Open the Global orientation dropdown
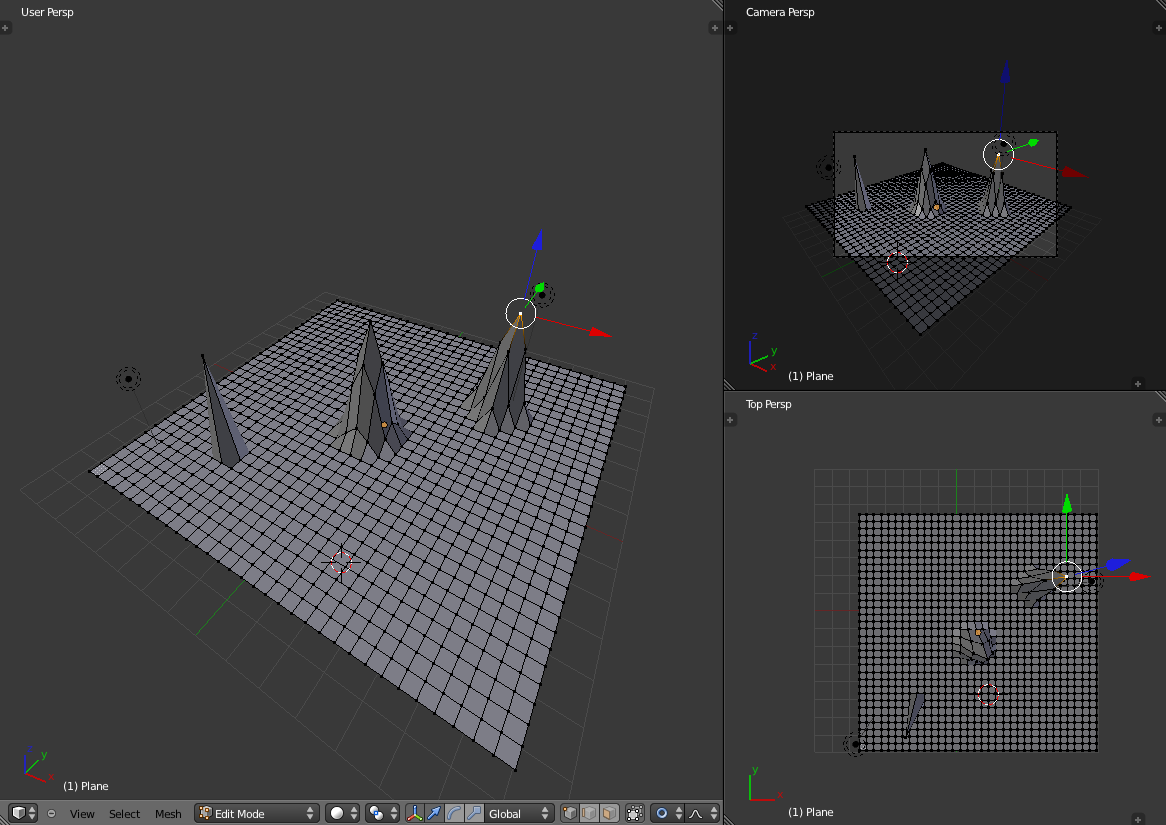This screenshot has height=825, width=1166. point(519,813)
